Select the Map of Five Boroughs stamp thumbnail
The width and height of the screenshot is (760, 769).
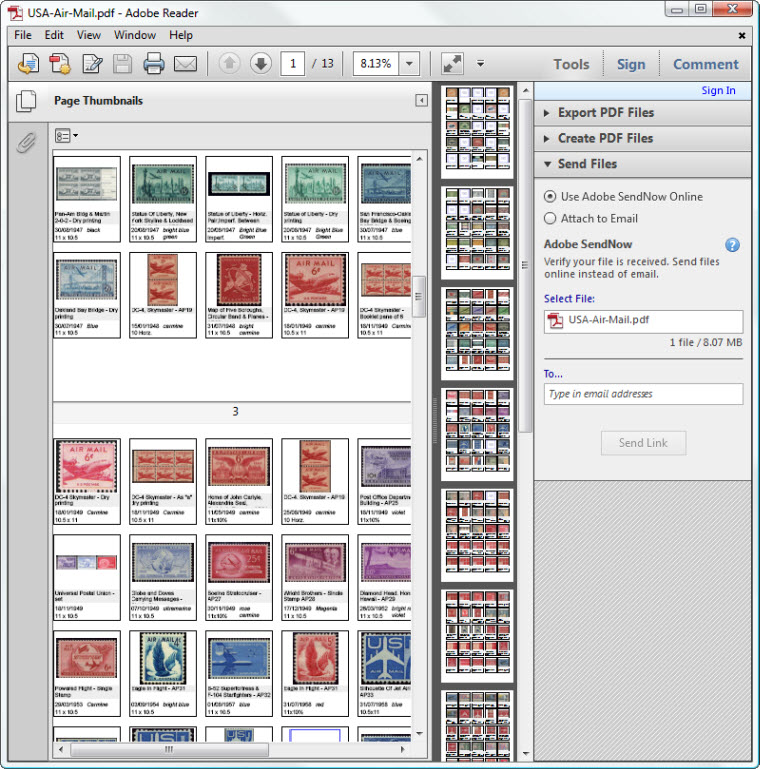coord(239,295)
